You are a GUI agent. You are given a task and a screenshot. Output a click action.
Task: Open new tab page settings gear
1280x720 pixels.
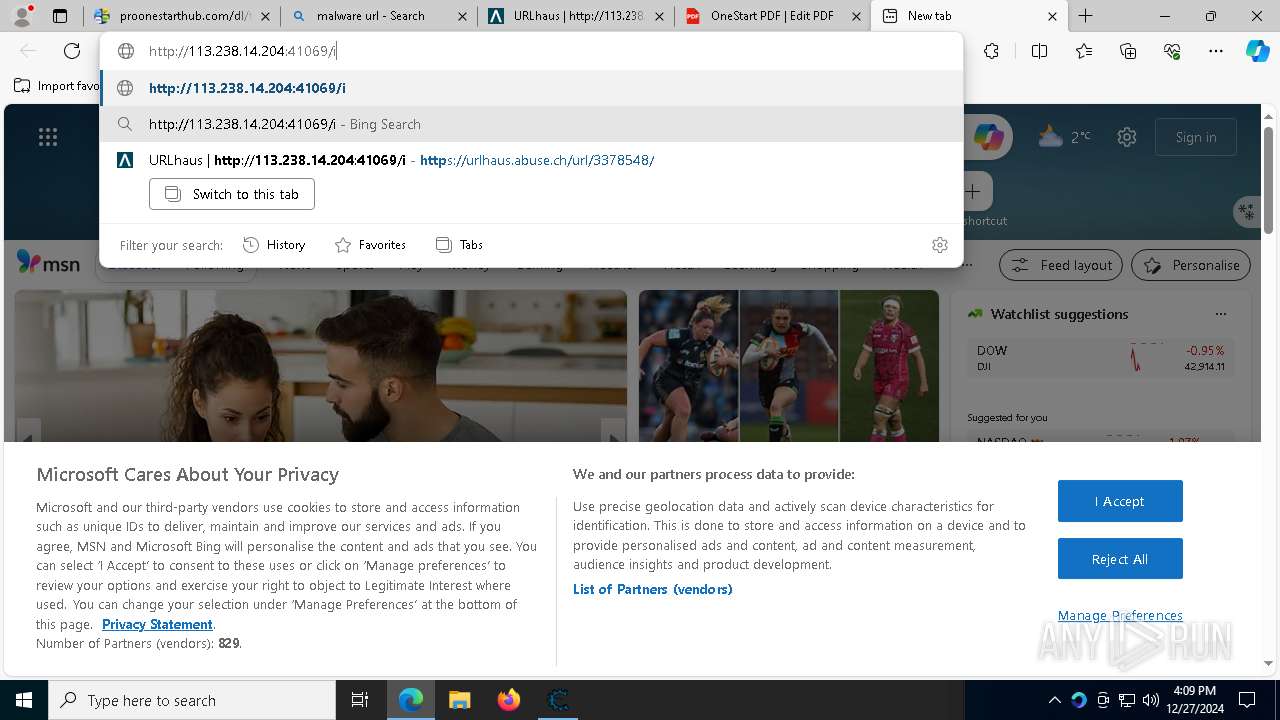click(1127, 137)
